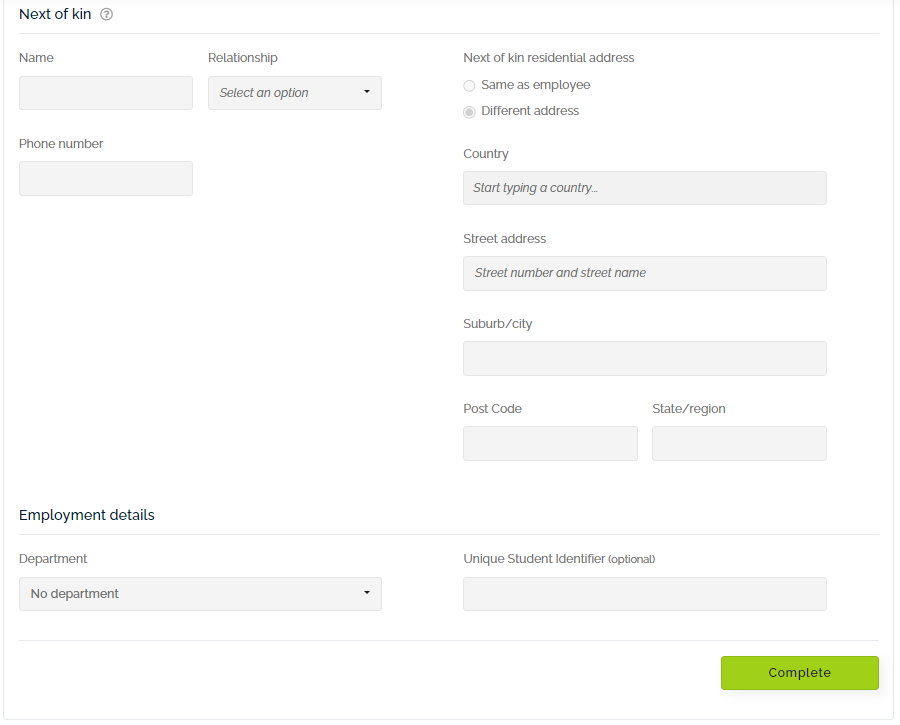Click the (optional) label beside Unique Student Identifier

point(631,559)
